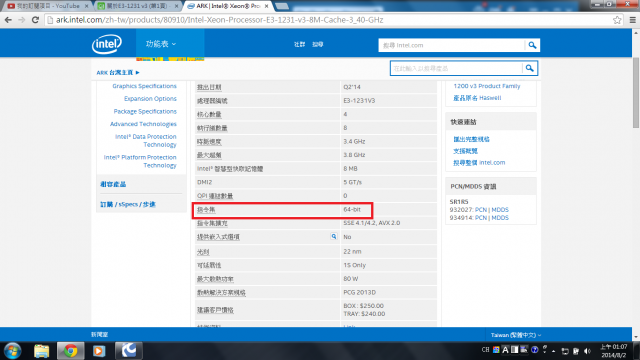Open ARK 台灣主頁 breadcrumb link
The height and width of the screenshot is (360, 640).
(x=118, y=73)
